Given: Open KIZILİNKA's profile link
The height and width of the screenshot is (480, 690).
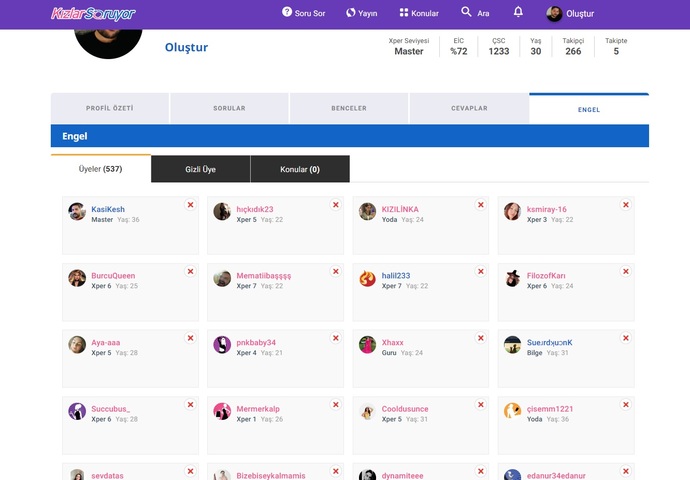Looking at the screenshot, I should pyautogui.click(x=400, y=209).
